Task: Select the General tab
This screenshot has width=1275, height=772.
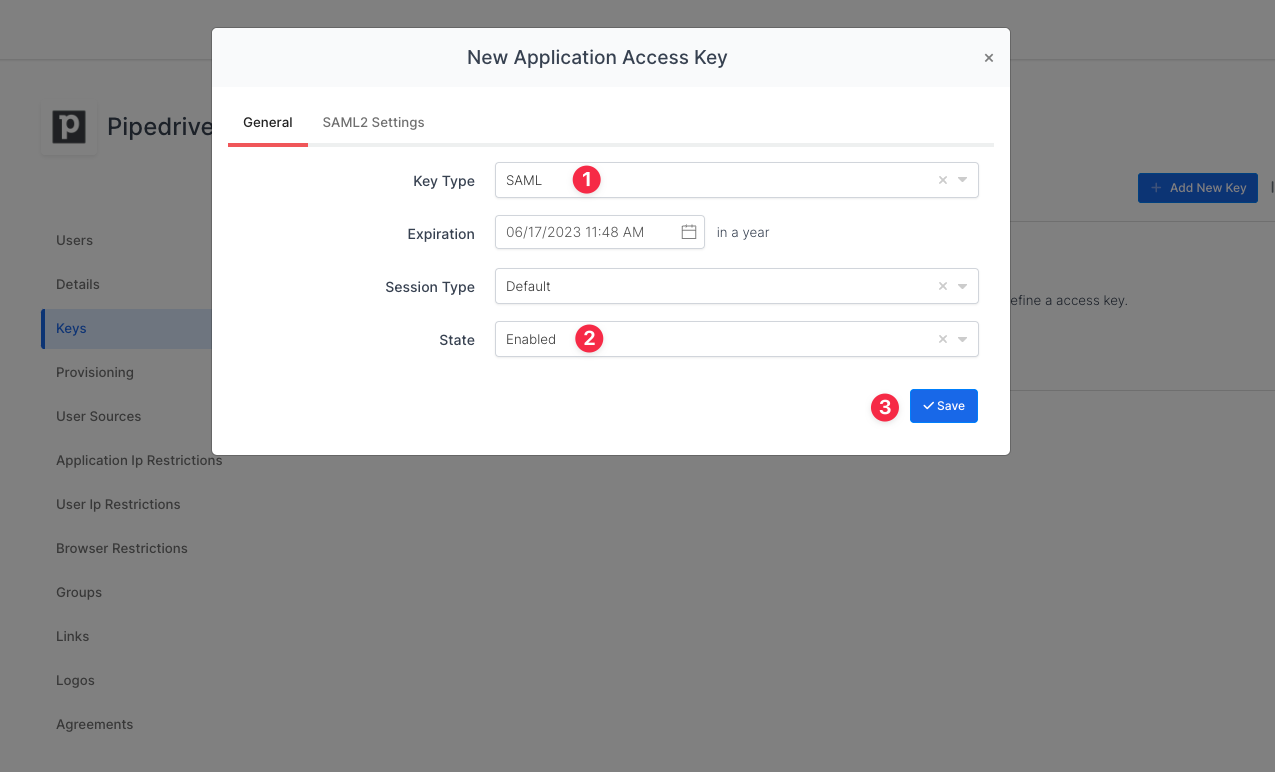Action: [x=268, y=123]
